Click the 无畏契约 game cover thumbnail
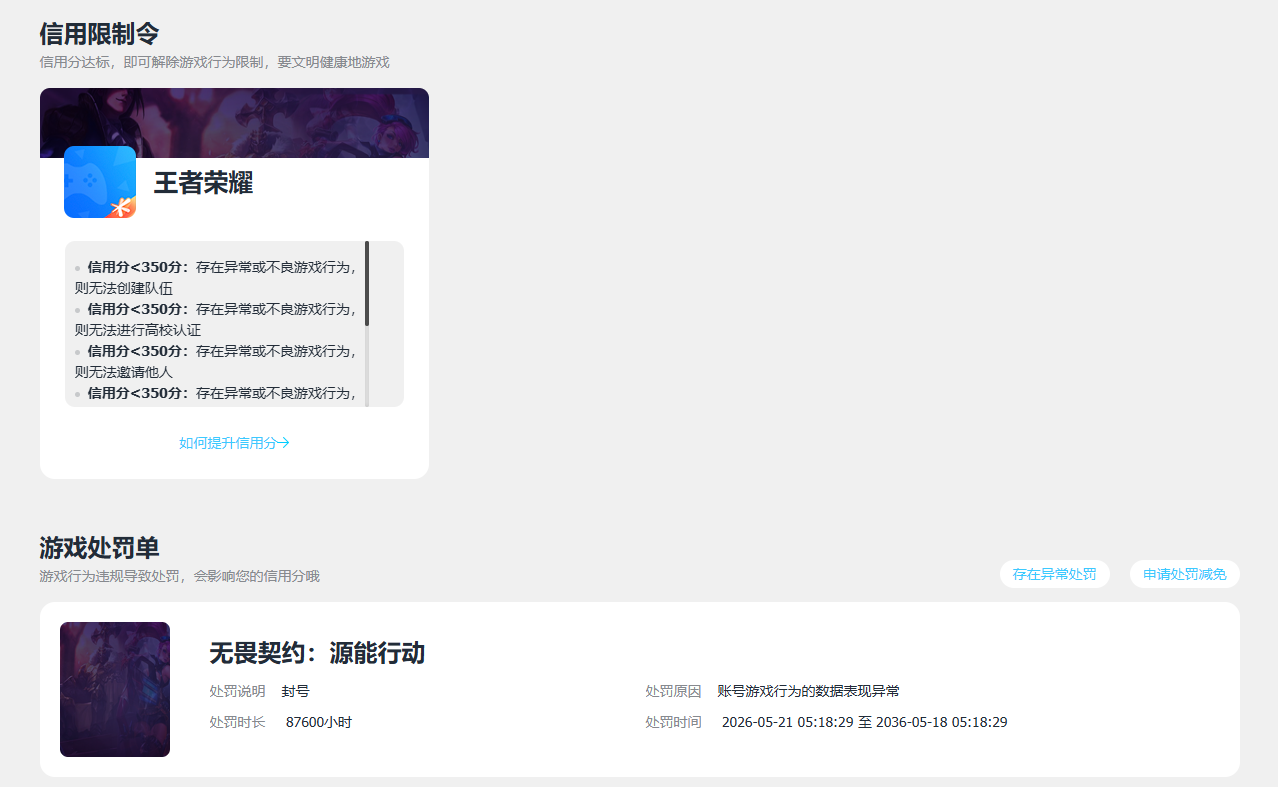1278x787 pixels. coord(115,689)
